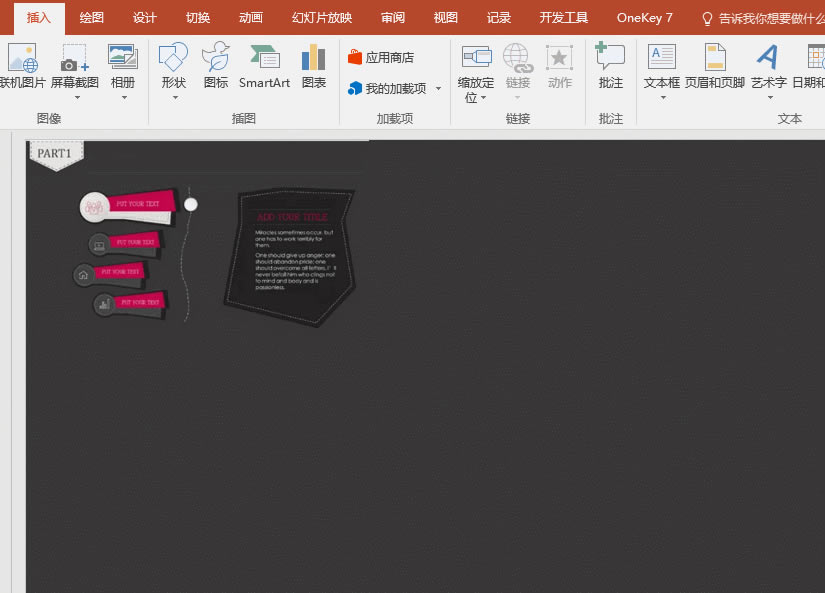Expand the Link (链接) dropdown arrow
This screenshot has width=825, height=593.
coord(517,98)
